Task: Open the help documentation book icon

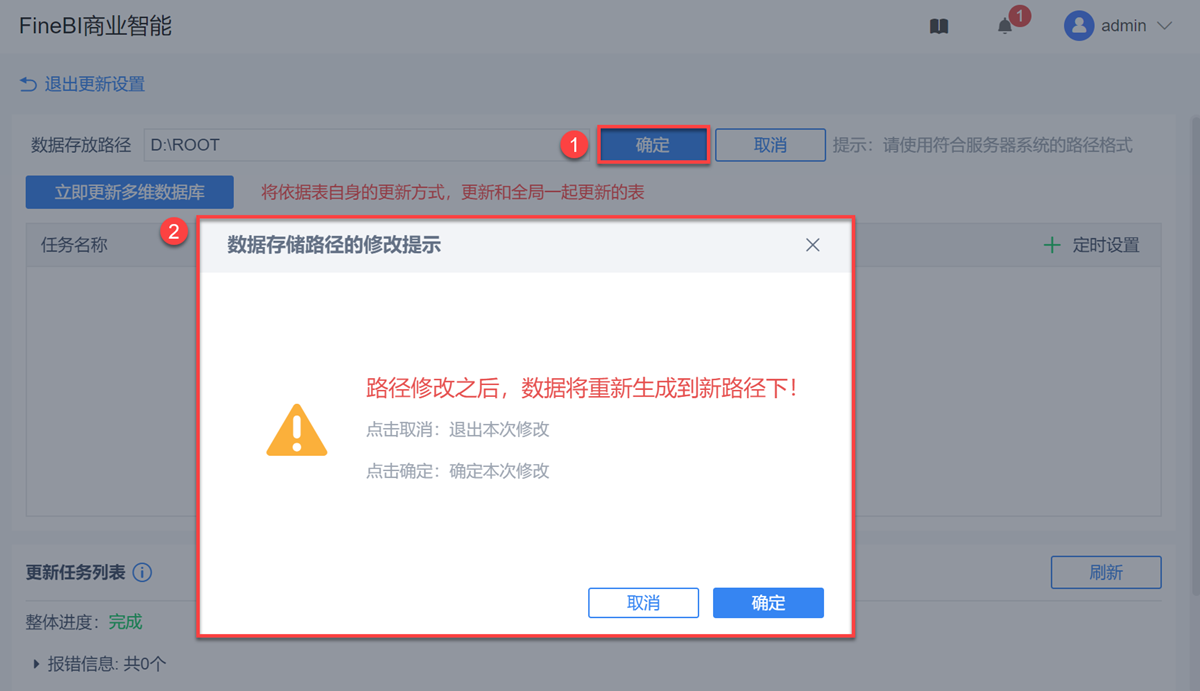Action: pos(938,27)
